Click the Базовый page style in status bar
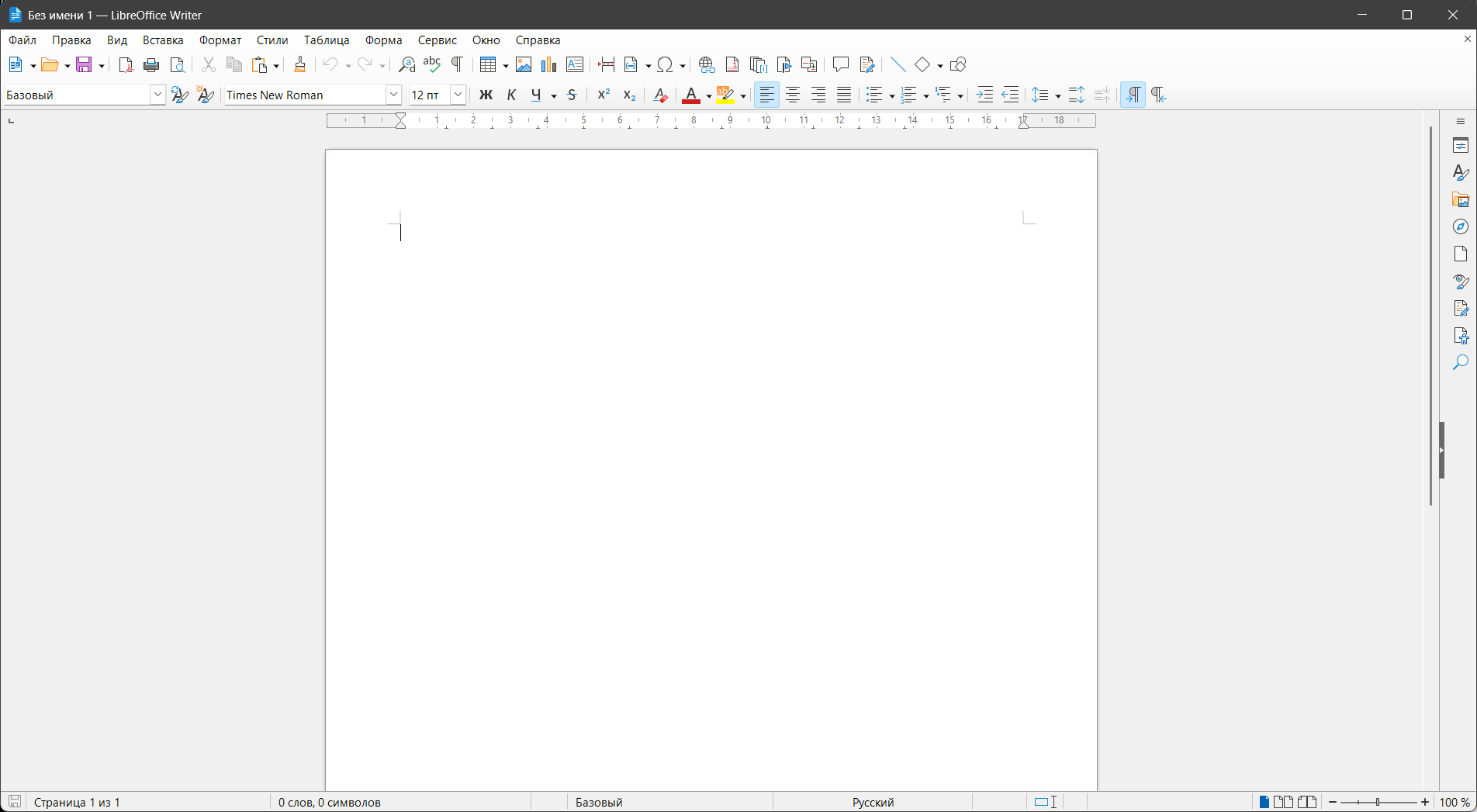Image resolution: width=1477 pixels, height=812 pixels. [599, 803]
